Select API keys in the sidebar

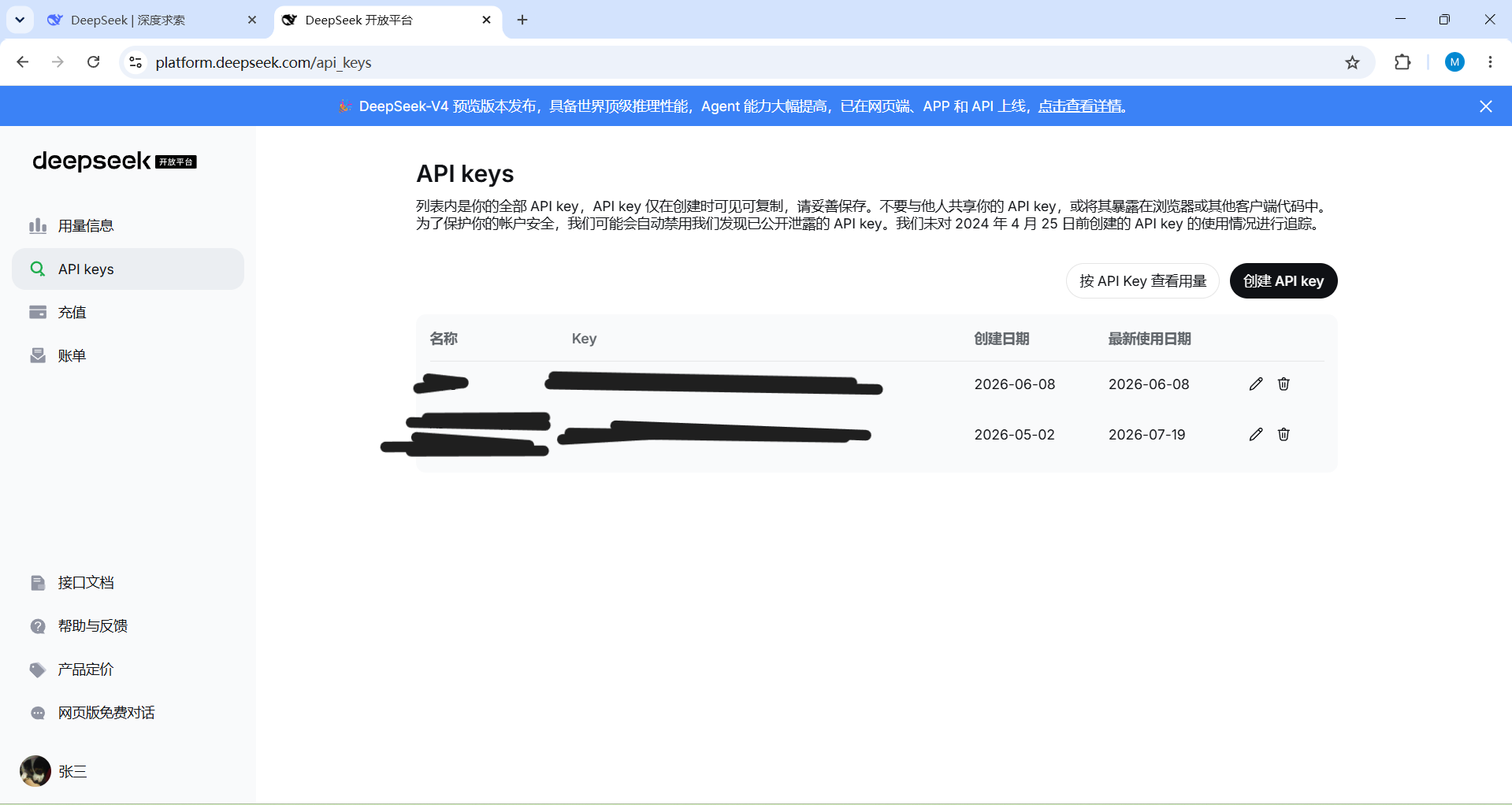tap(128, 269)
